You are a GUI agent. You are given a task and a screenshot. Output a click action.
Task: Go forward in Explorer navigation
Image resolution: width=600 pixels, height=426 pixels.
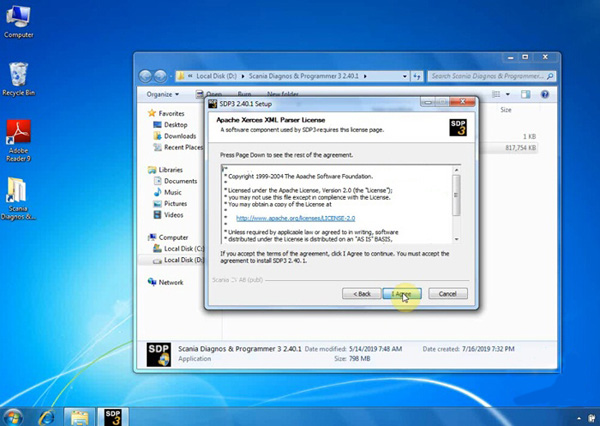click(160, 76)
